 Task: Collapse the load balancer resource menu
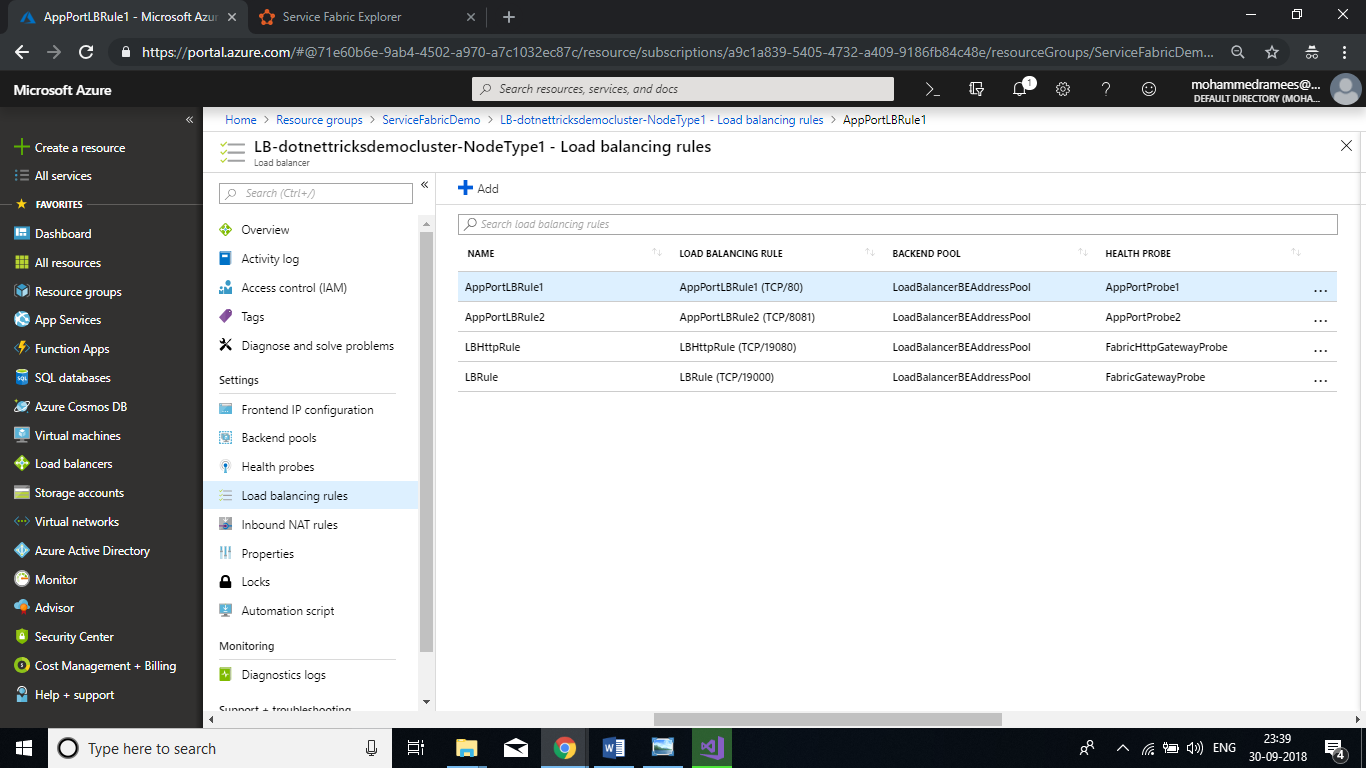(424, 185)
